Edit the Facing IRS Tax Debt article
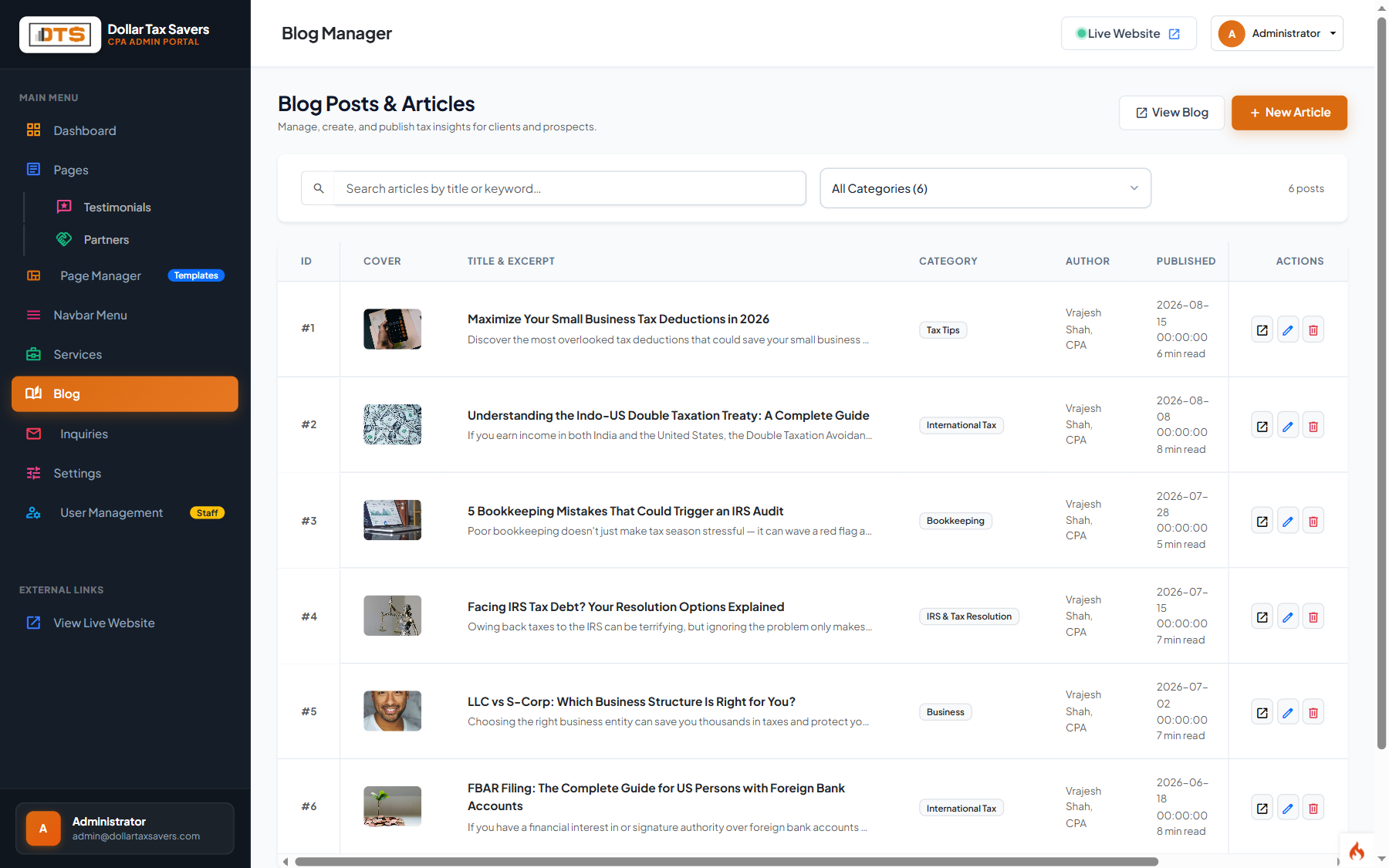Viewport: 1389px width, 868px height. click(x=1287, y=617)
